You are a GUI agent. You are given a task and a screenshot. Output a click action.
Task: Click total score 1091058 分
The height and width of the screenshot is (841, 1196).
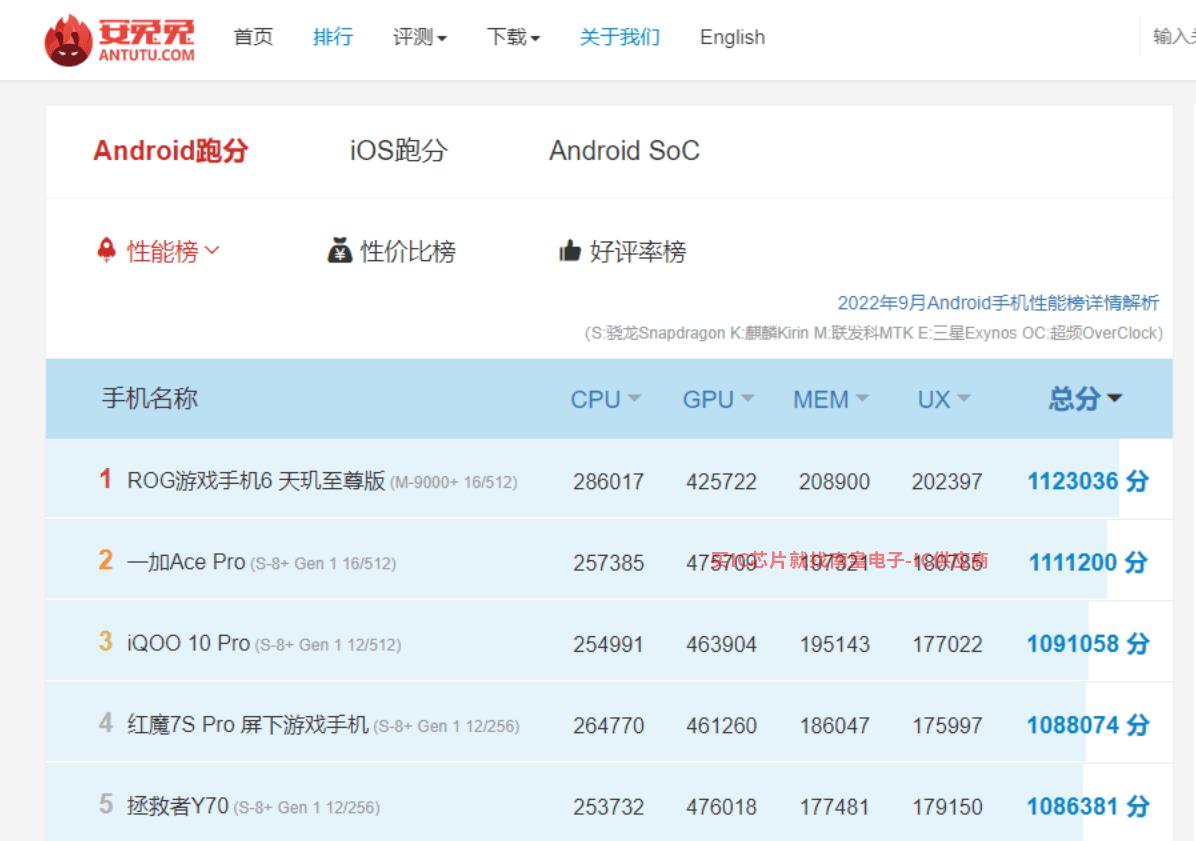click(1088, 644)
